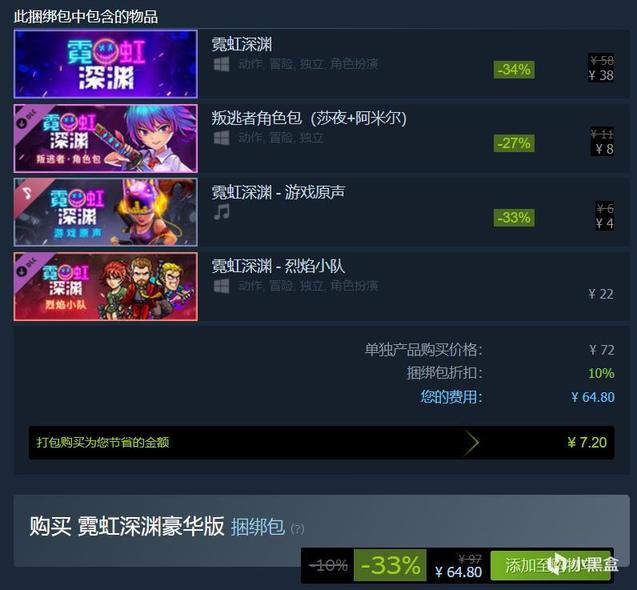Image resolution: width=637 pixels, height=590 pixels.
Task: Open the 霓虹深渊 base game thumbnail
Action: (x=106, y=64)
